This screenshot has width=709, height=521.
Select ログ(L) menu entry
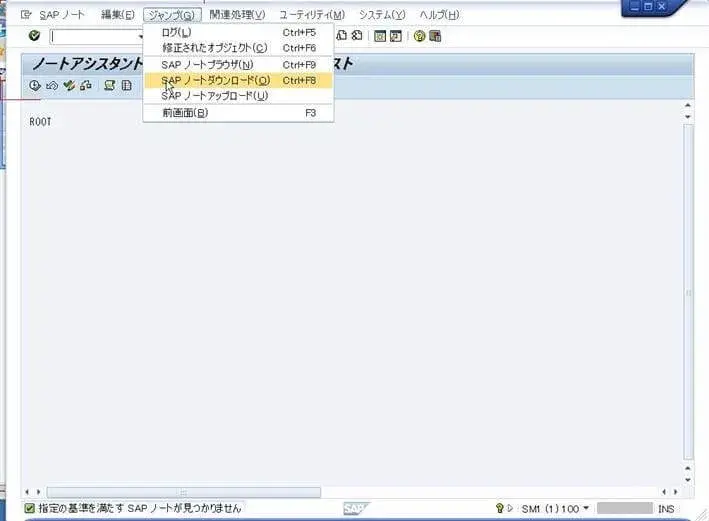[x=238, y=32]
